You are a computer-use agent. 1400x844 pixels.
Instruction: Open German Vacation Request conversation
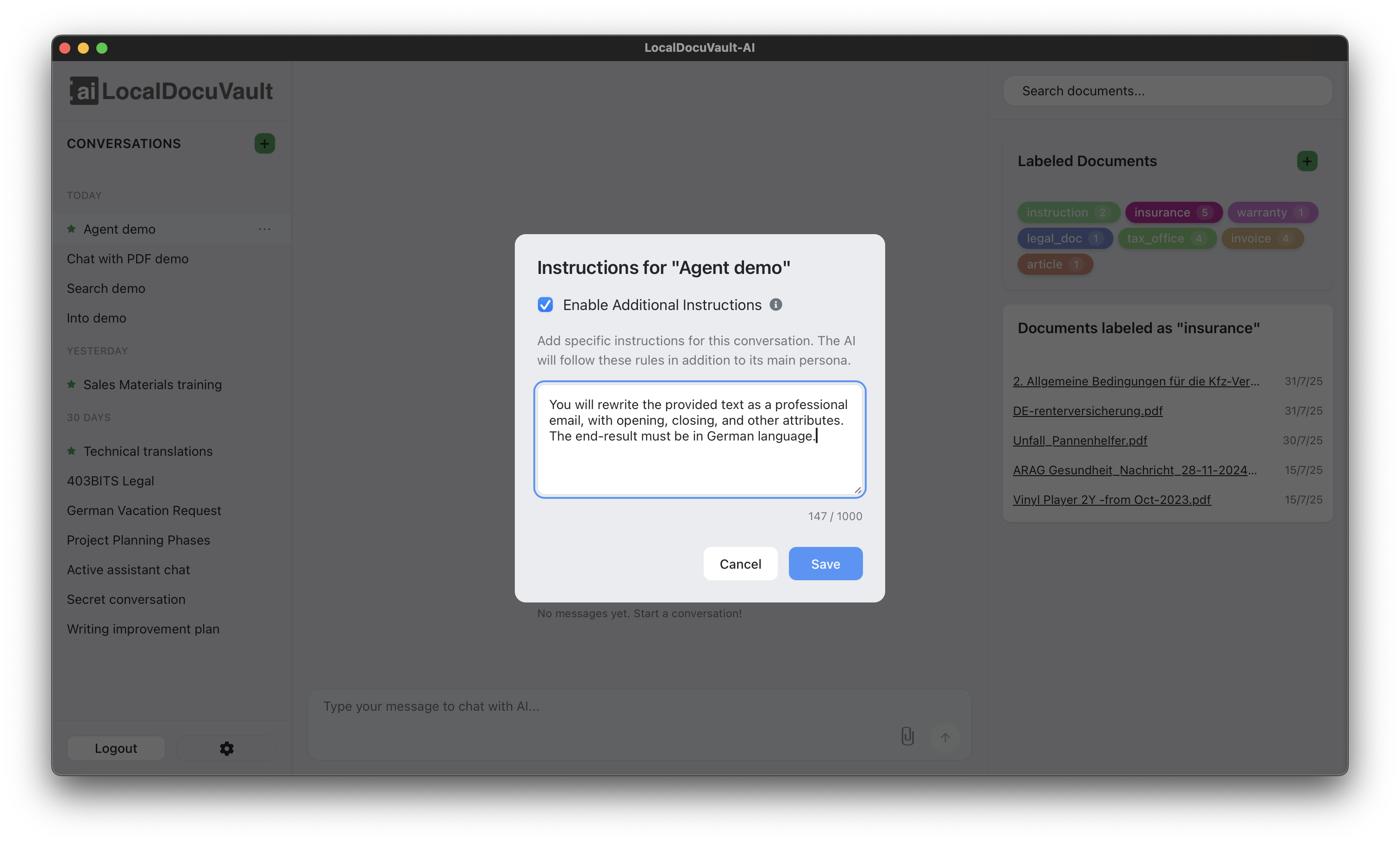click(171, 510)
